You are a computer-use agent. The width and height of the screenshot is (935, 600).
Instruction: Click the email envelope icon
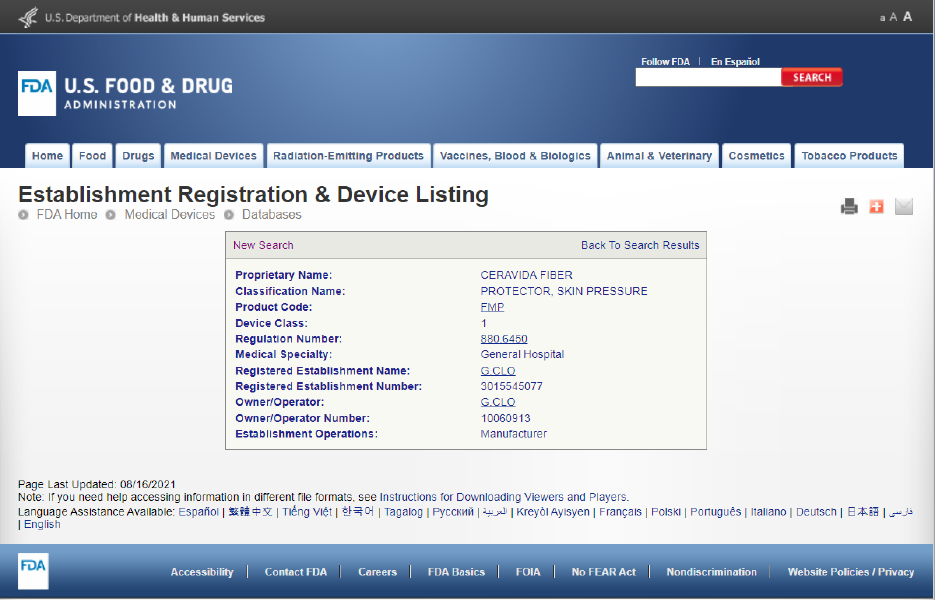904,207
